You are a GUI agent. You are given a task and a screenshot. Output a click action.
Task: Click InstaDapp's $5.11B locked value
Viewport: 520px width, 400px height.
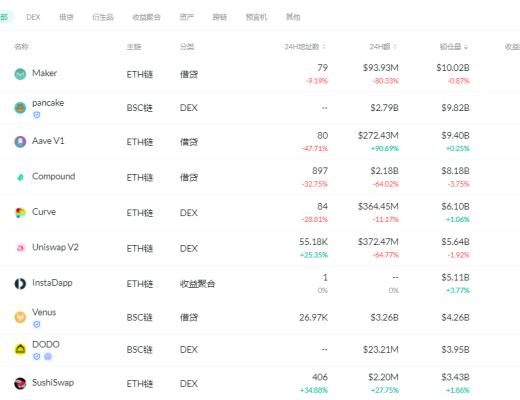point(455,277)
